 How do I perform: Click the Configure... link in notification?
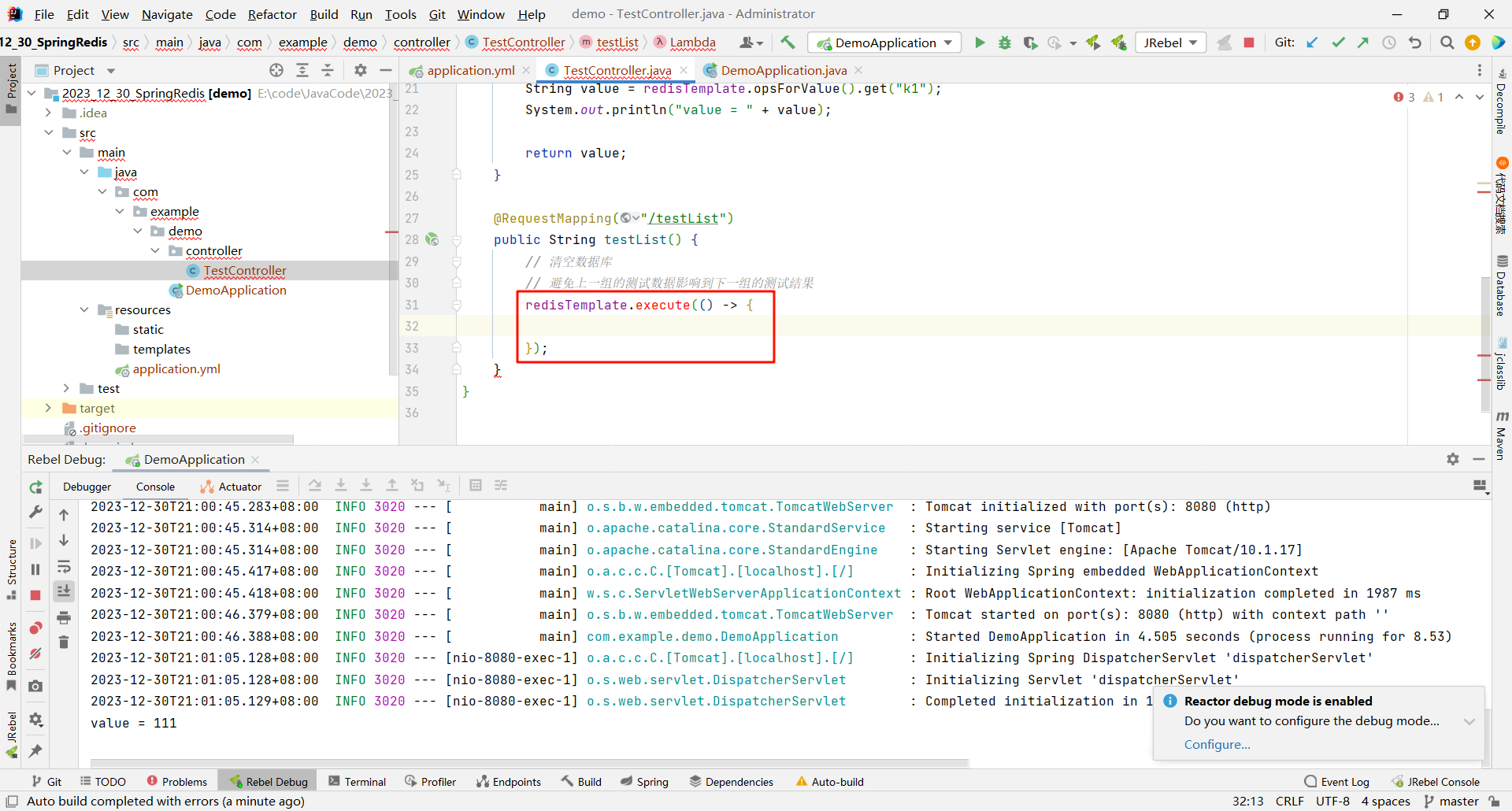[x=1217, y=744]
